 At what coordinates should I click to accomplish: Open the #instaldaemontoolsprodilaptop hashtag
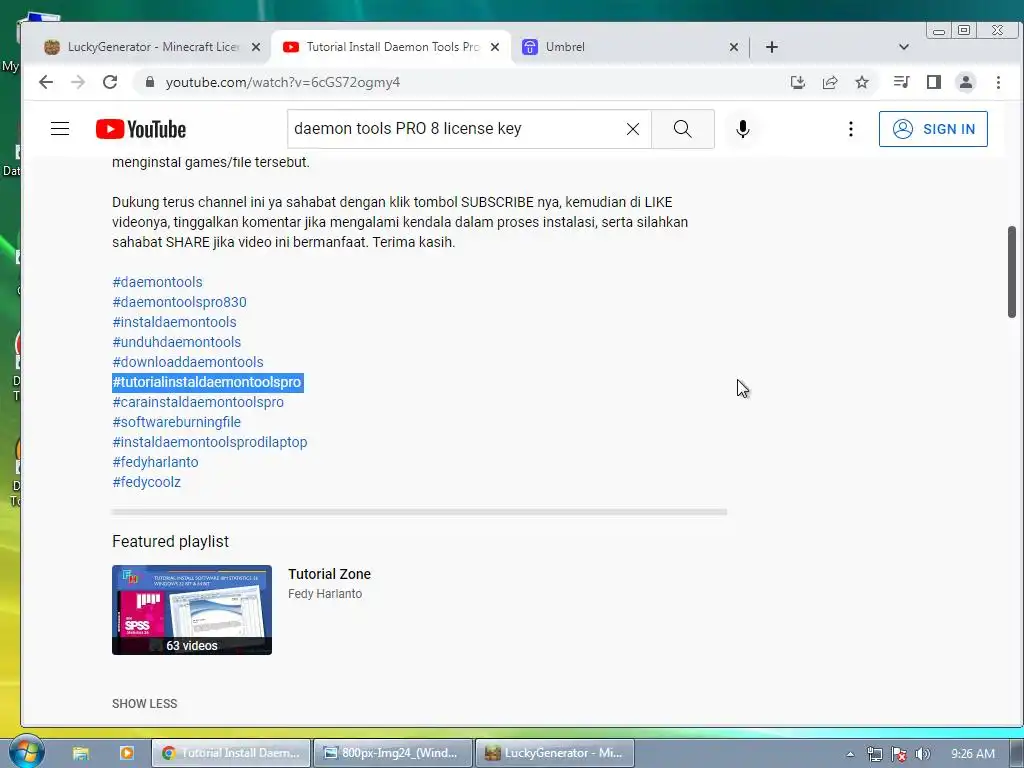click(210, 442)
